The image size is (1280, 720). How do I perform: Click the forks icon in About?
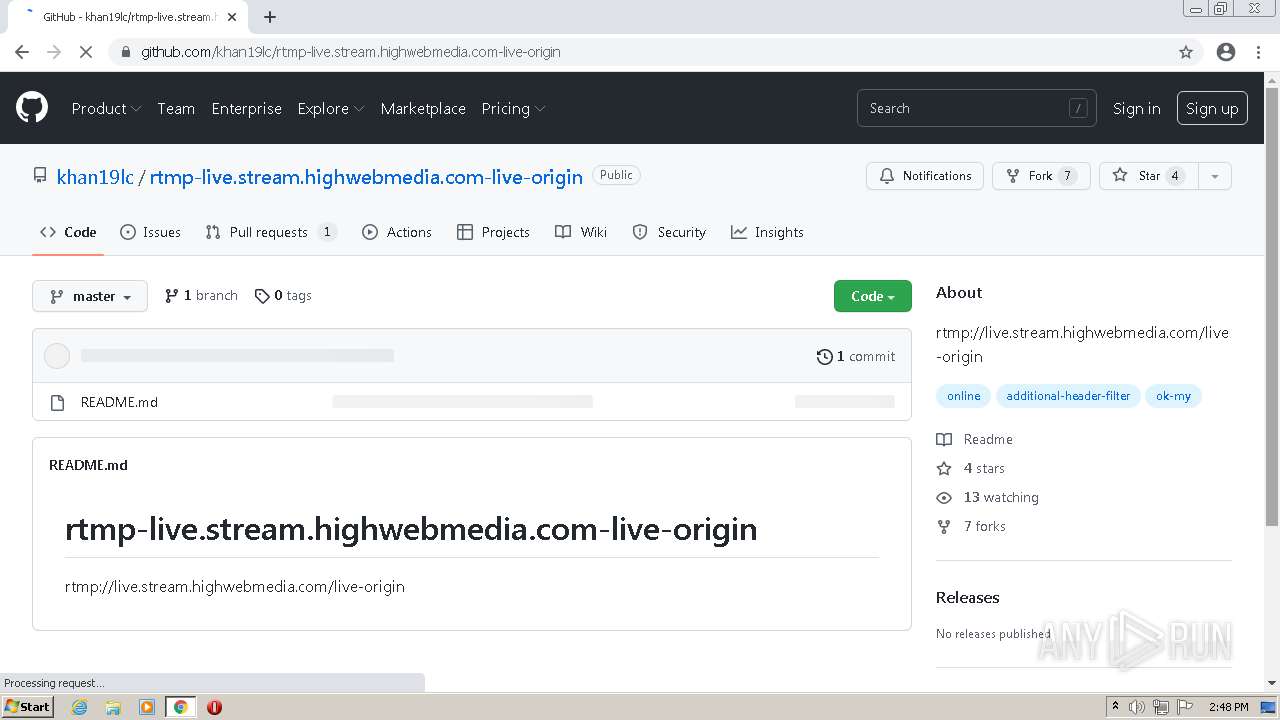click(x=944, y=526)
